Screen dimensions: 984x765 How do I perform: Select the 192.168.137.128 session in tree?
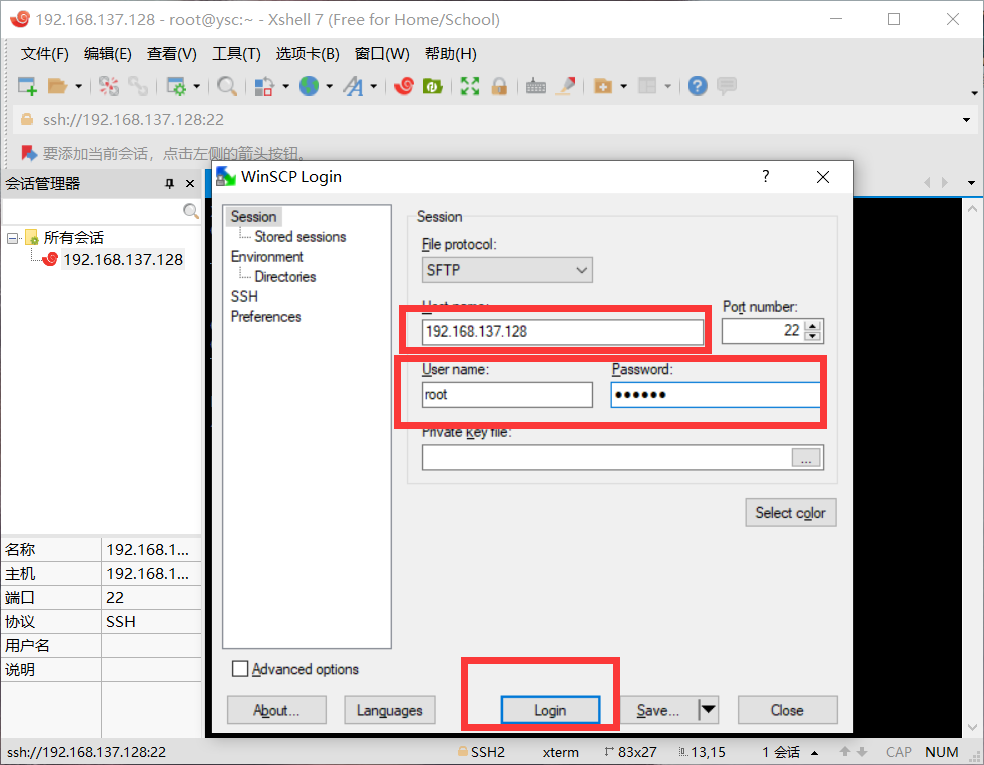coord(123,259)
